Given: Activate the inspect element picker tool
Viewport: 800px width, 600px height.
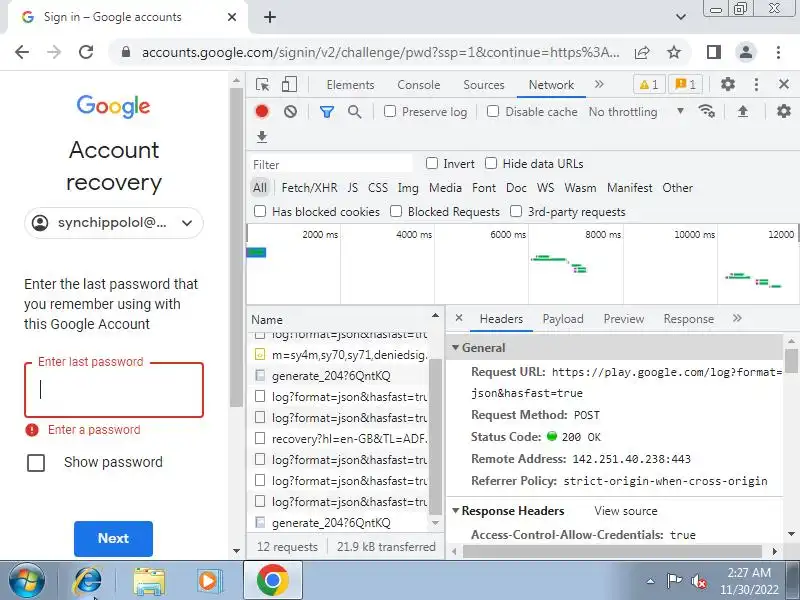Looking at the screenshot, I should coord(263,85).
